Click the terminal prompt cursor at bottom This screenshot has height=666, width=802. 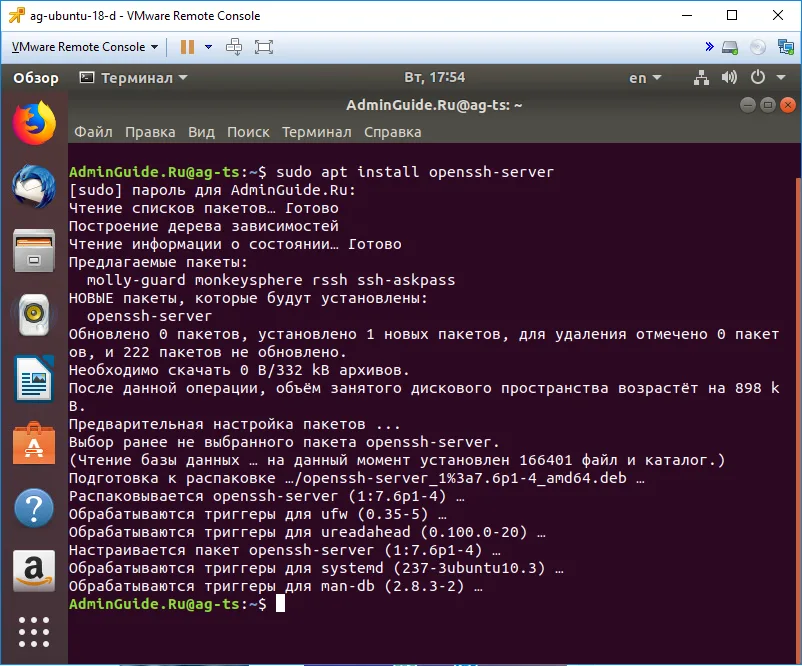coord(280,604)
